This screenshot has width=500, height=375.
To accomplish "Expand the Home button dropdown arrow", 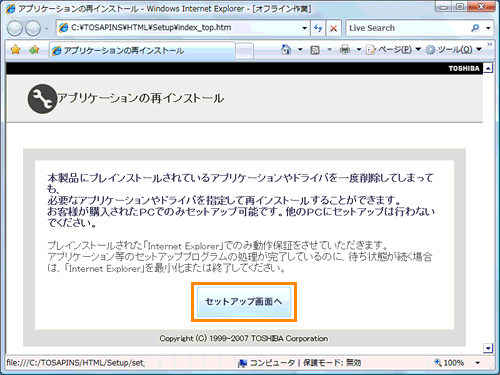I will point(300,50).
